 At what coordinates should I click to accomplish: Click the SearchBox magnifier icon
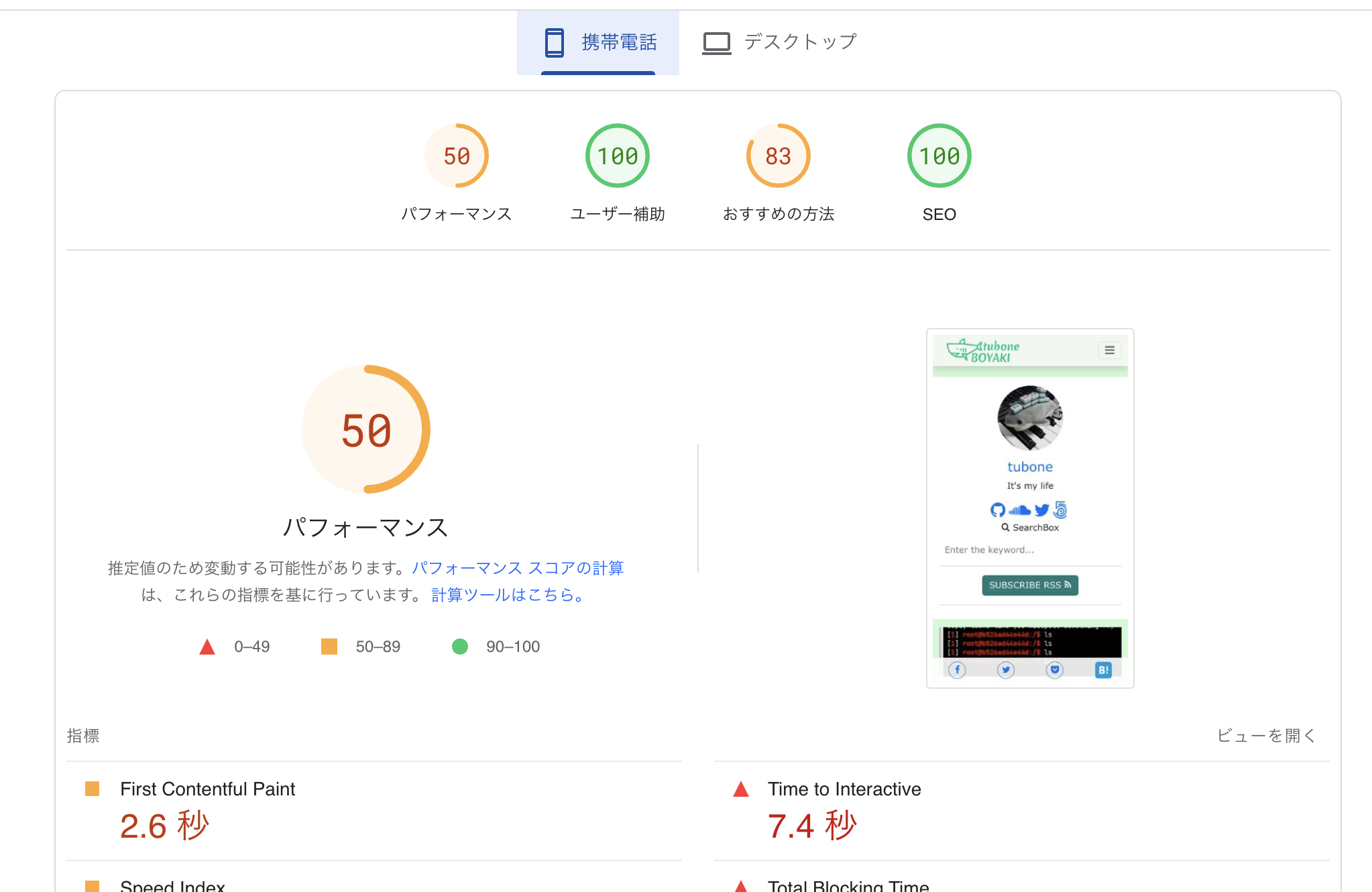click(1006, 528)
